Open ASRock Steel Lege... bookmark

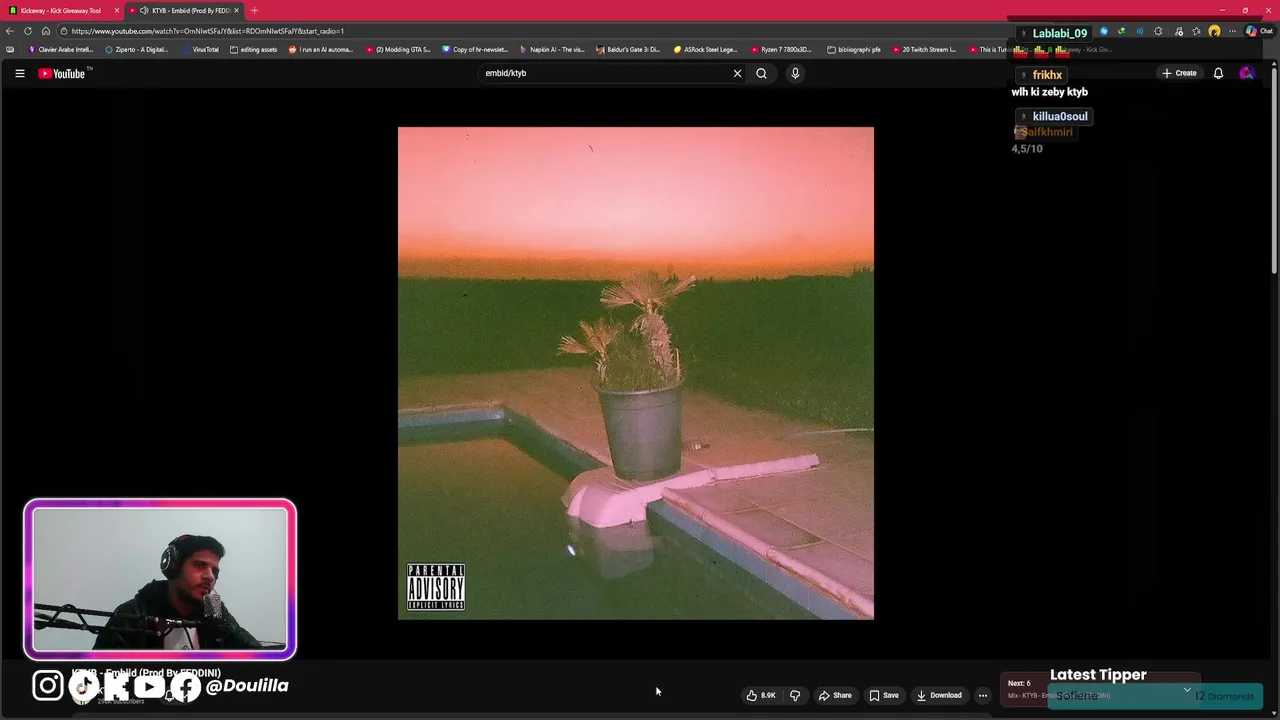click(705, 49)
